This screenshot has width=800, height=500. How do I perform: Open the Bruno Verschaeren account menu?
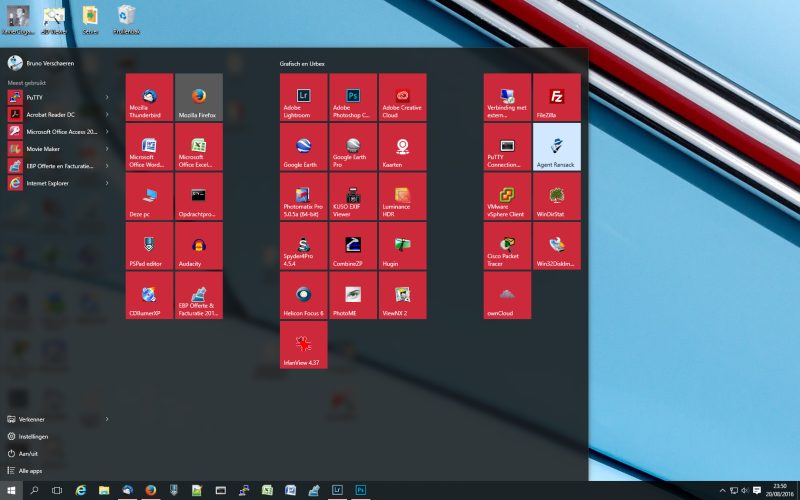tap(42, 63)
